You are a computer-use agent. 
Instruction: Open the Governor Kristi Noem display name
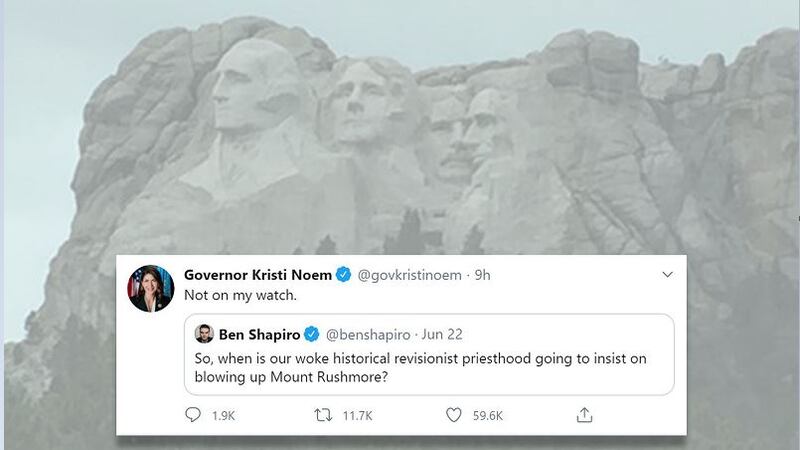click(259, 275)
